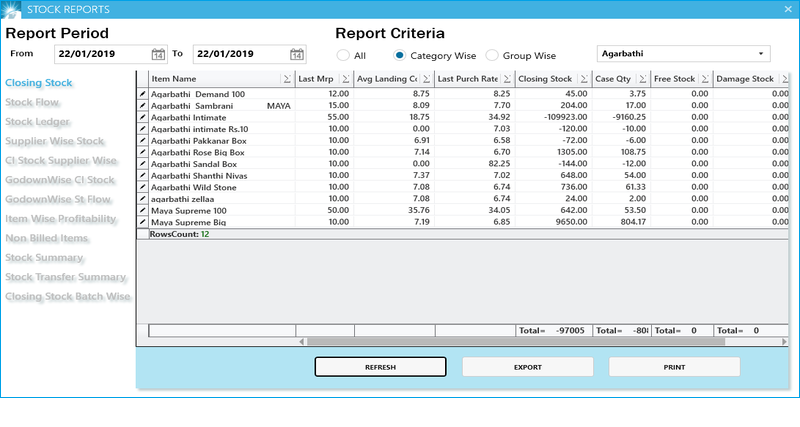Click the PRINT button
Screen dimensions: 800x427
[674, 367]
